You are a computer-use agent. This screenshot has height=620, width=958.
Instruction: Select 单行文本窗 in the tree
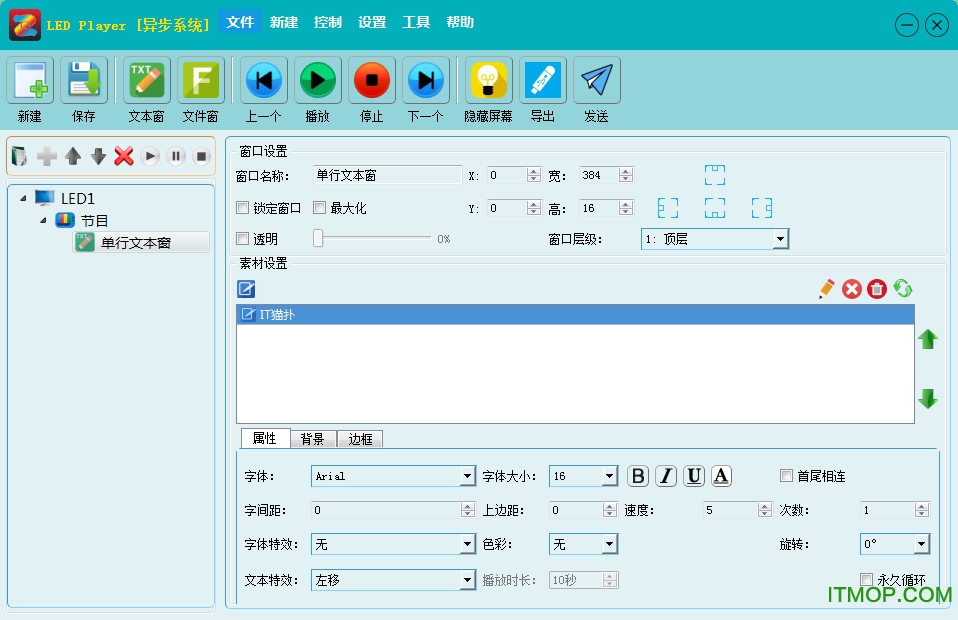click(141, 243)
